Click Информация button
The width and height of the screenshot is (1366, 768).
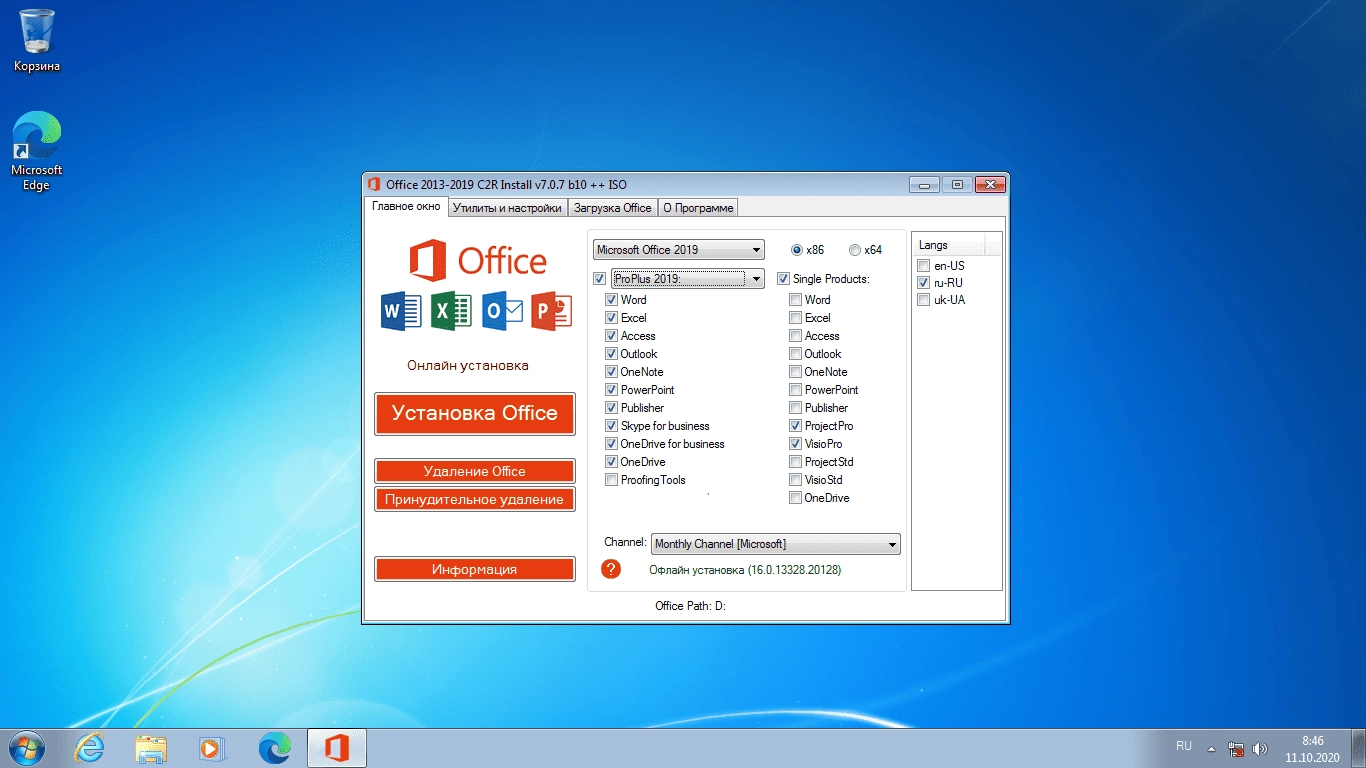(x=475, y=569)
